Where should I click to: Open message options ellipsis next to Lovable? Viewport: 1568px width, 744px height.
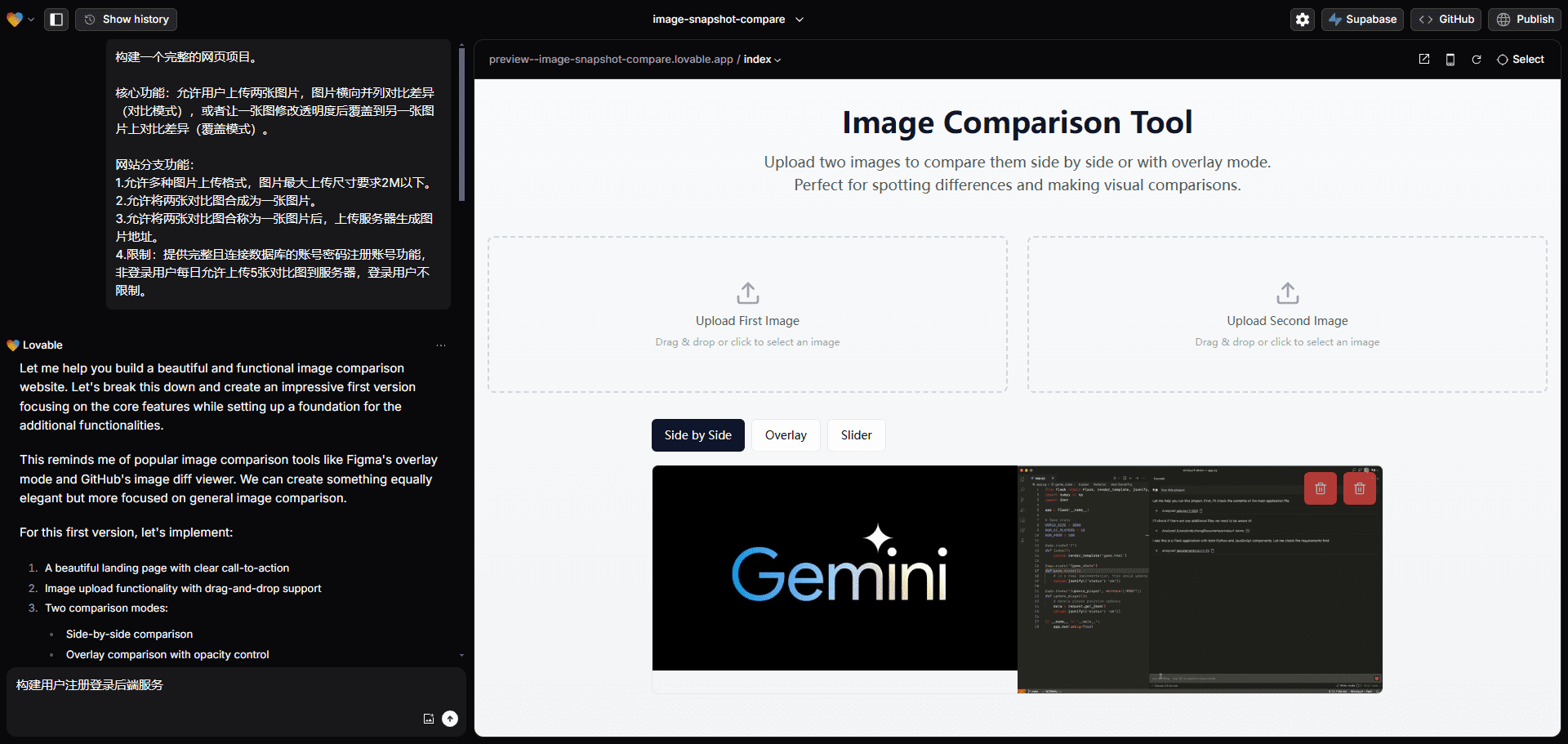pyautogui.click(x=441, y=345)
